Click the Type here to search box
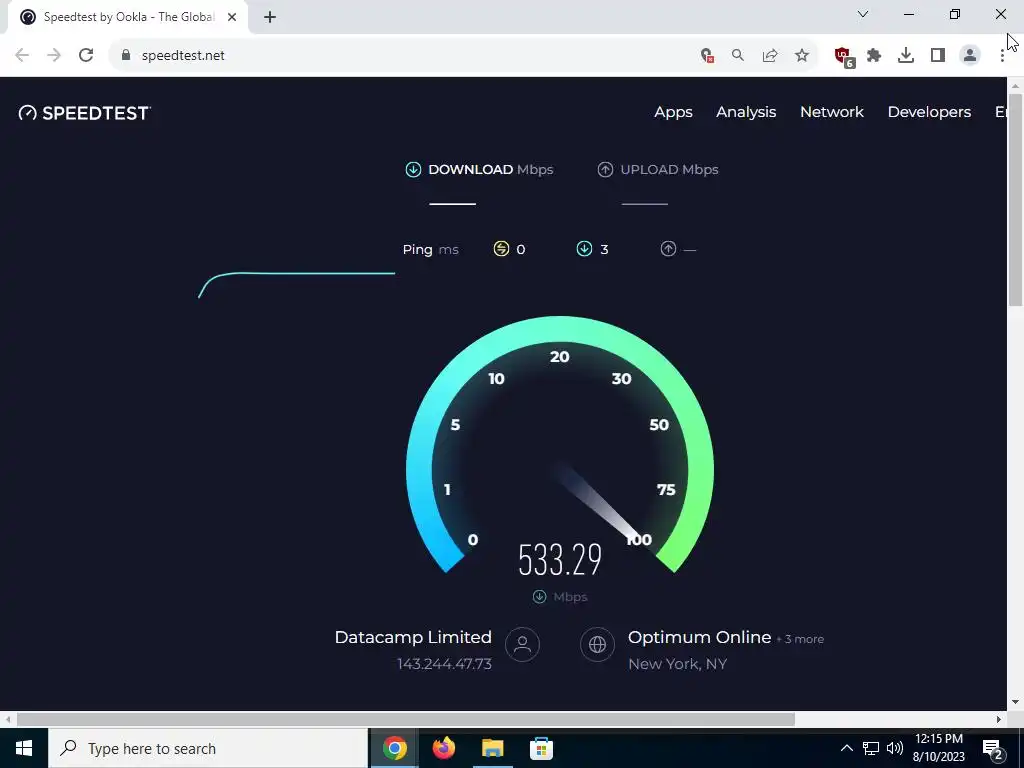1024x768 pixels. click(x=208, y=748)
